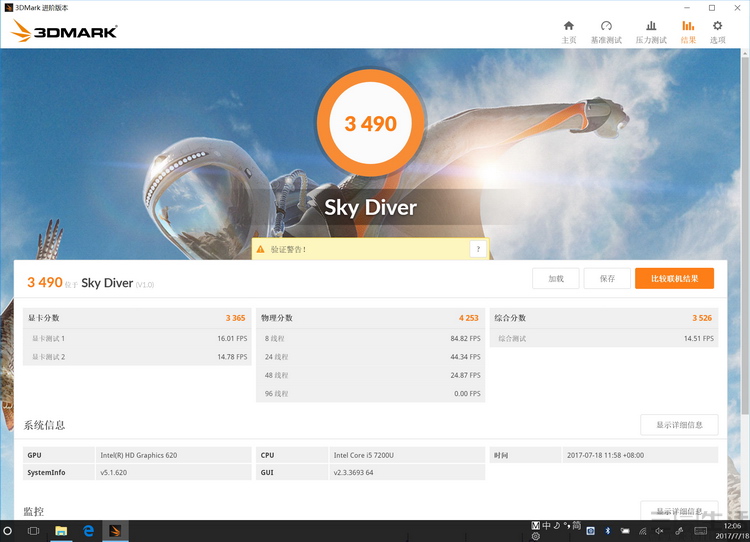Click the Sky Diver title banner
Image resolution: width=750 pixels, height=542 pixels.
(371, 207)
